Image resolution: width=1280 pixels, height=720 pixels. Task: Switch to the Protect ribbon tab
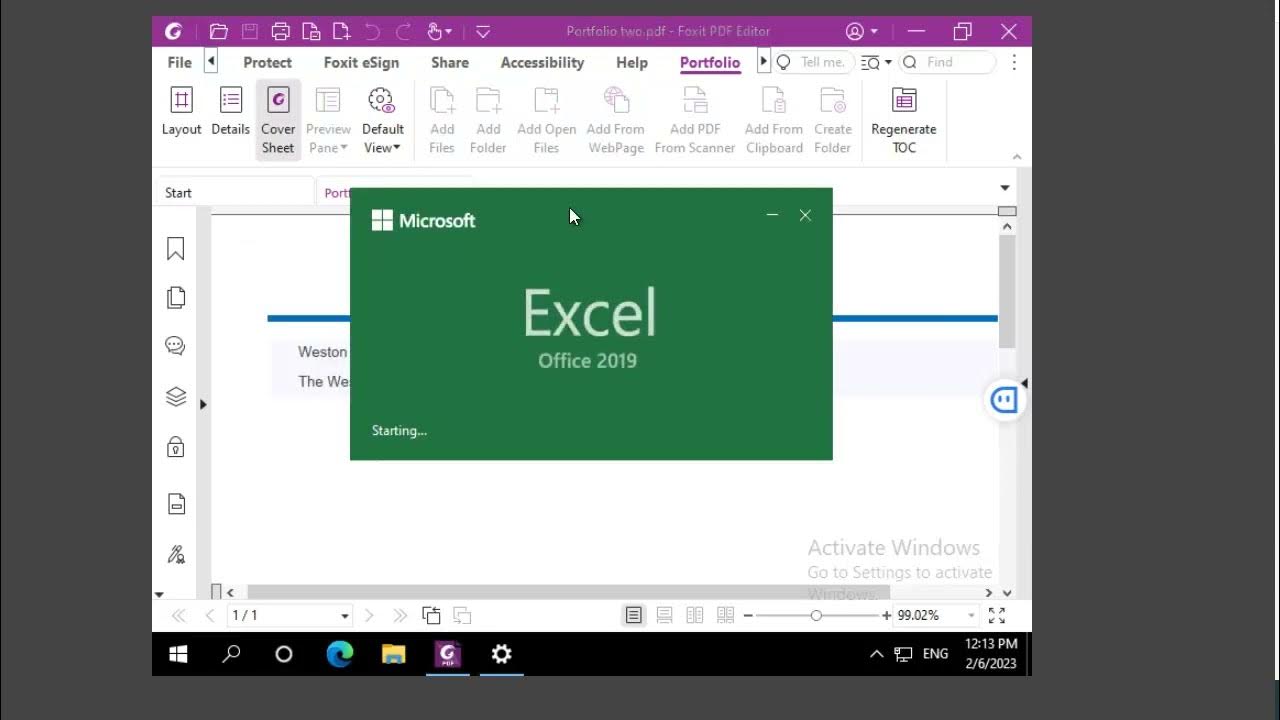tap(267, 62)
